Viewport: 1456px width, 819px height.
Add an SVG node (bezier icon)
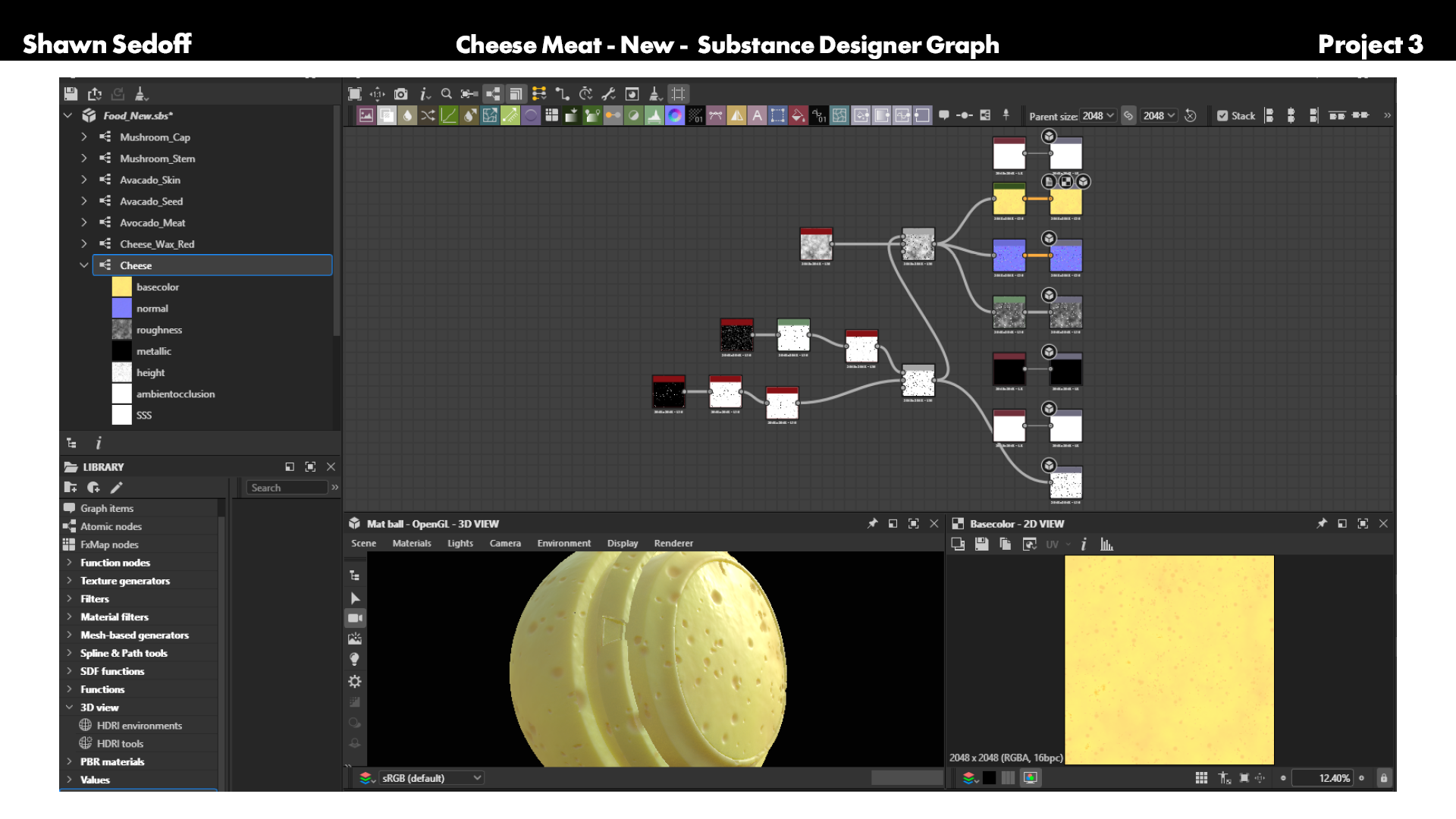click(715, 115)
